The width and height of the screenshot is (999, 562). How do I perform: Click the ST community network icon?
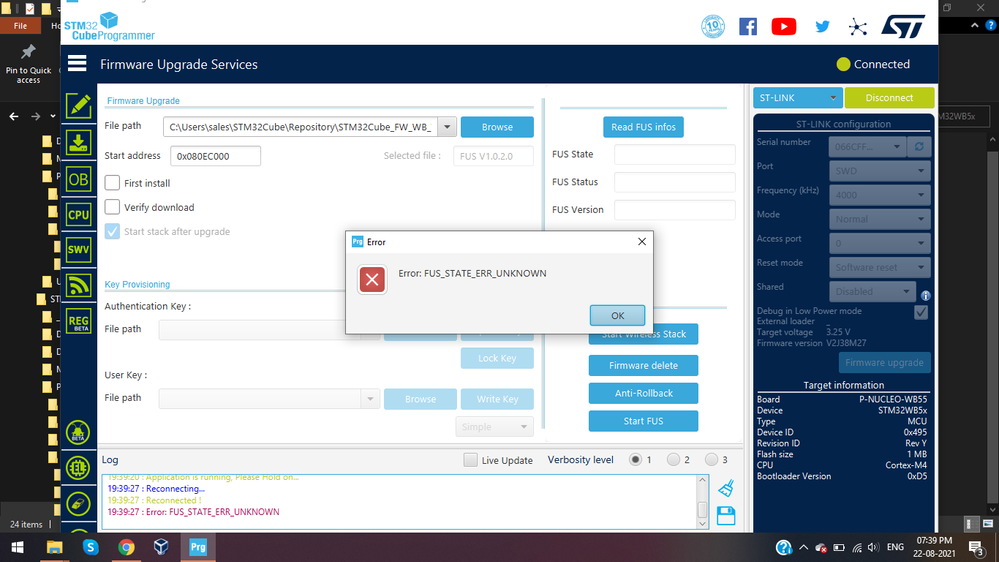pyautogui.click(x=858, y=27)
